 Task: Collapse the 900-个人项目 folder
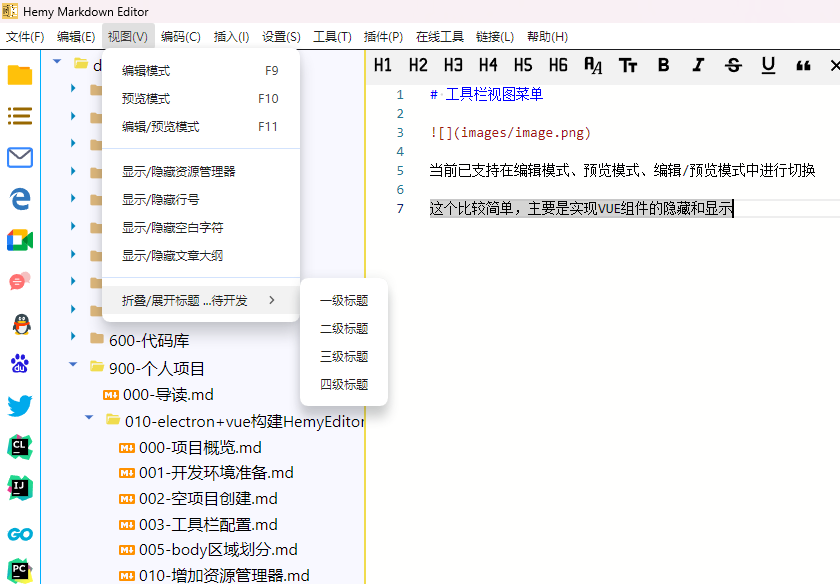click(x=73, y=366)
